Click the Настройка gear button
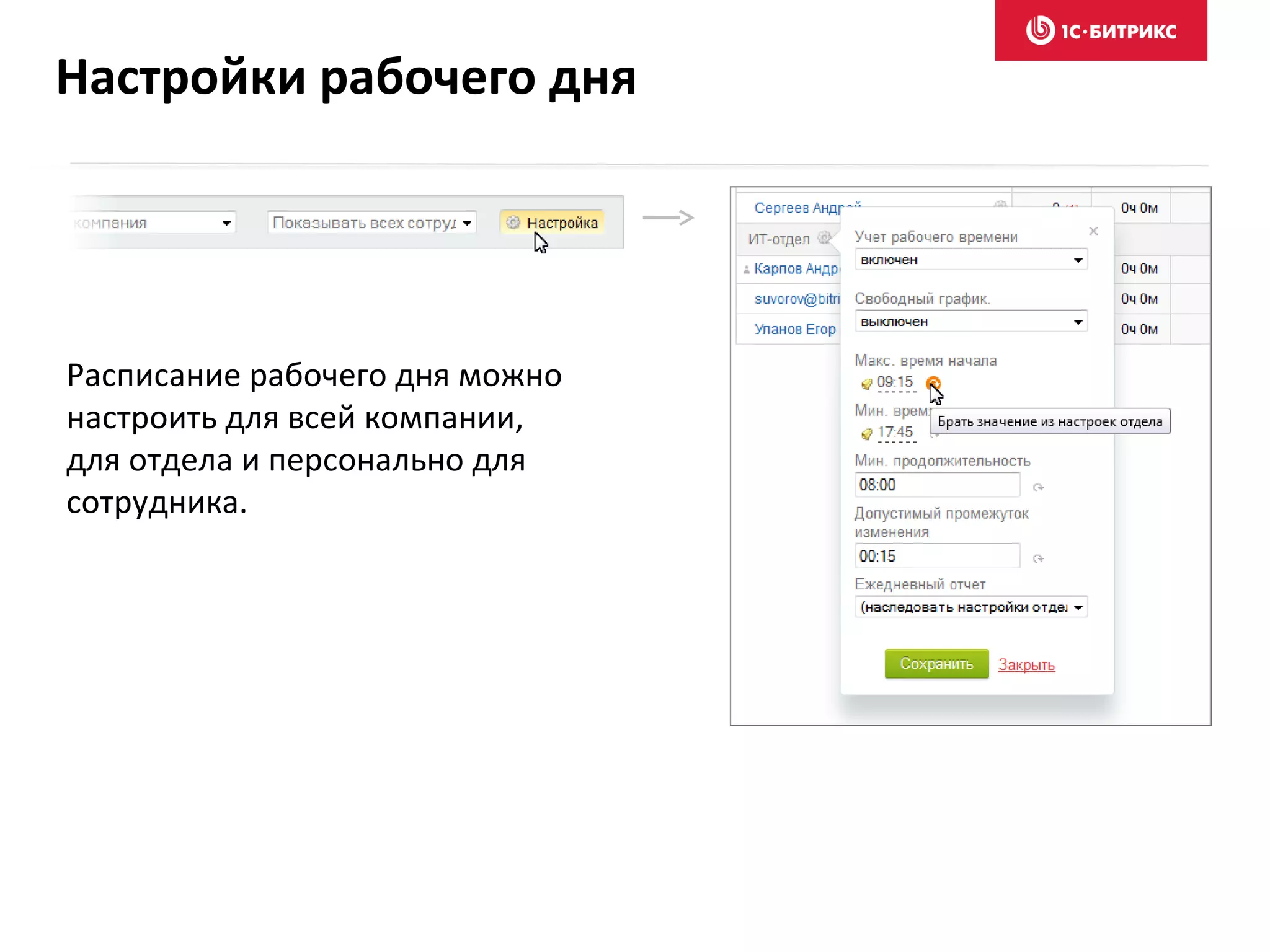Viewport: 1270px width, 952px height. click(552, 223)
